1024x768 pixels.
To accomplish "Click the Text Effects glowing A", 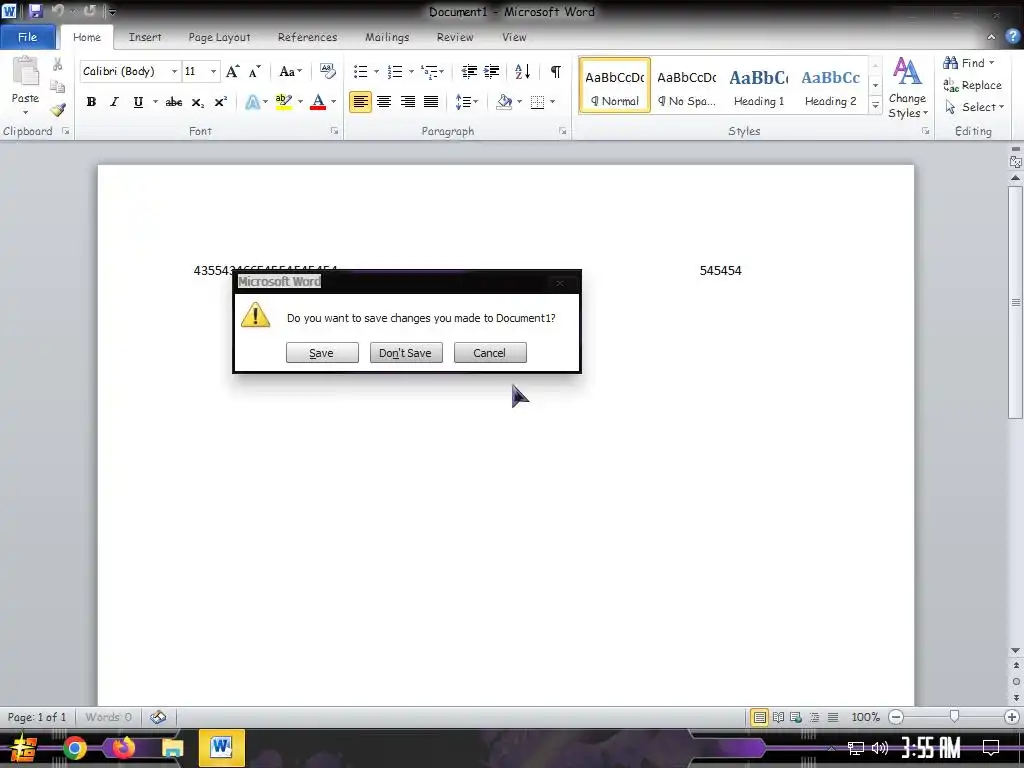I will (x=253, y=102).
